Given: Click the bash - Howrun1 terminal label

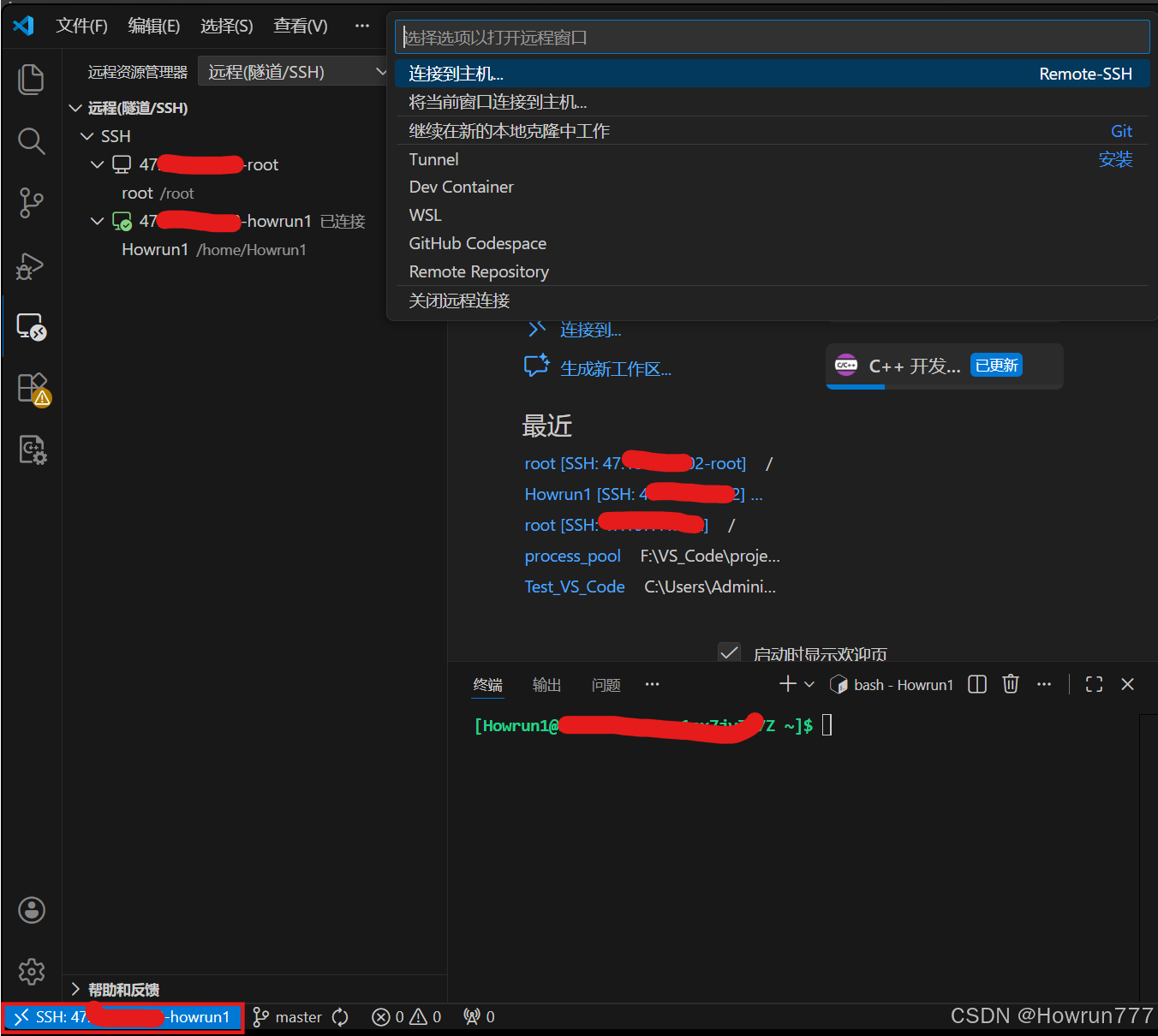Looking at the screenshot, I should pyautogui.click(x=892, y=685).
